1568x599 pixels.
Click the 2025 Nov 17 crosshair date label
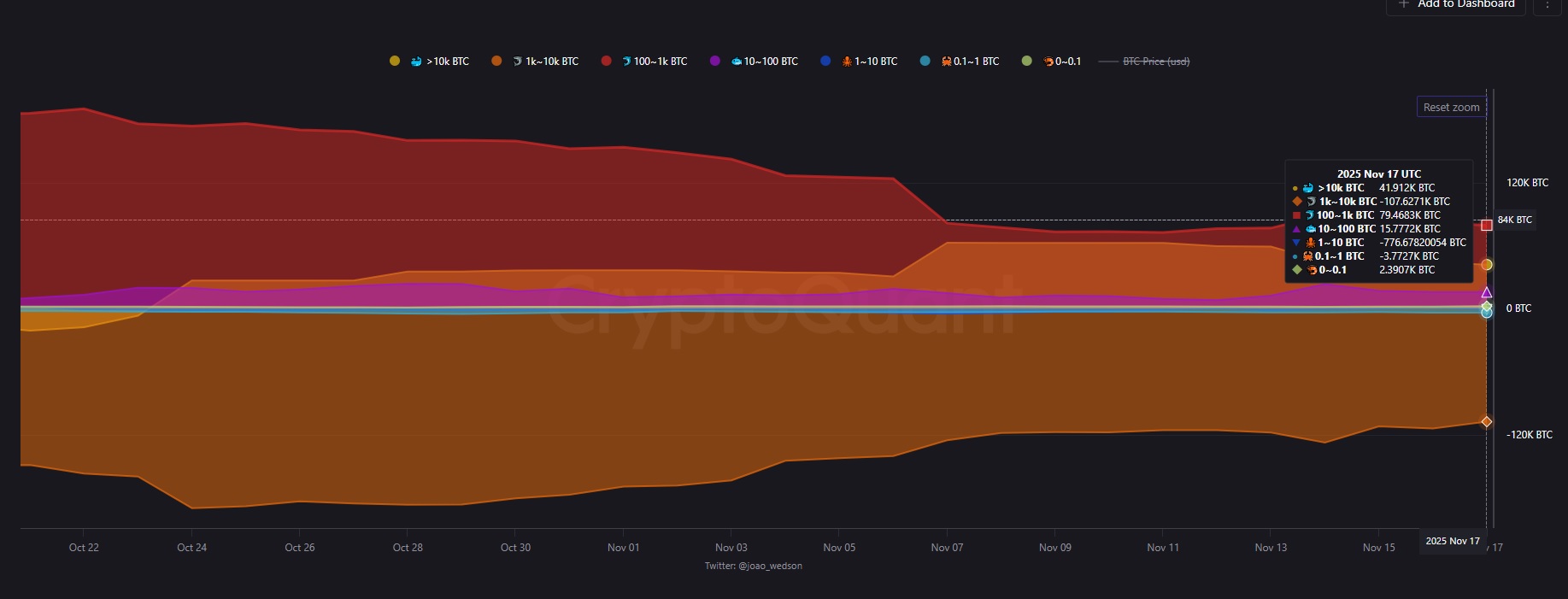click(x=1452, y=541)
